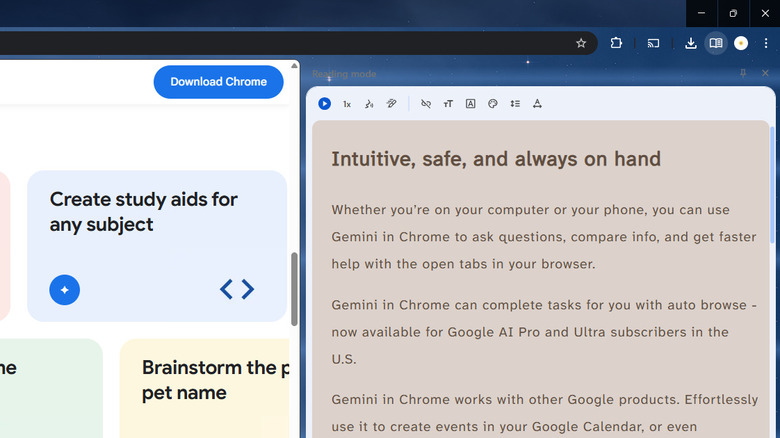
Task: Open the 1x voice speed menu
Action: [x=347, y=104]
